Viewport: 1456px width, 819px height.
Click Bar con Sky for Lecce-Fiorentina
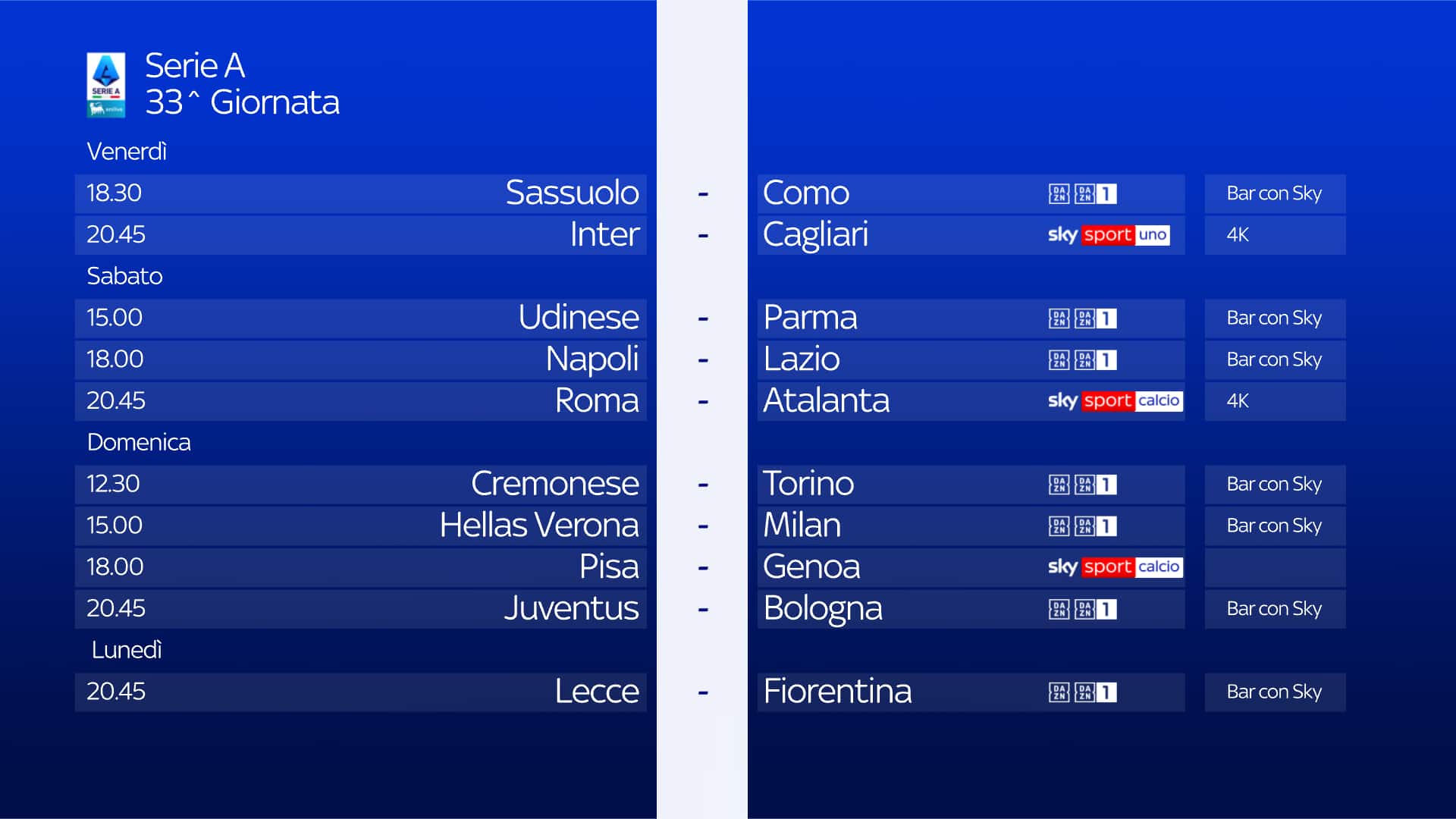1274,692
